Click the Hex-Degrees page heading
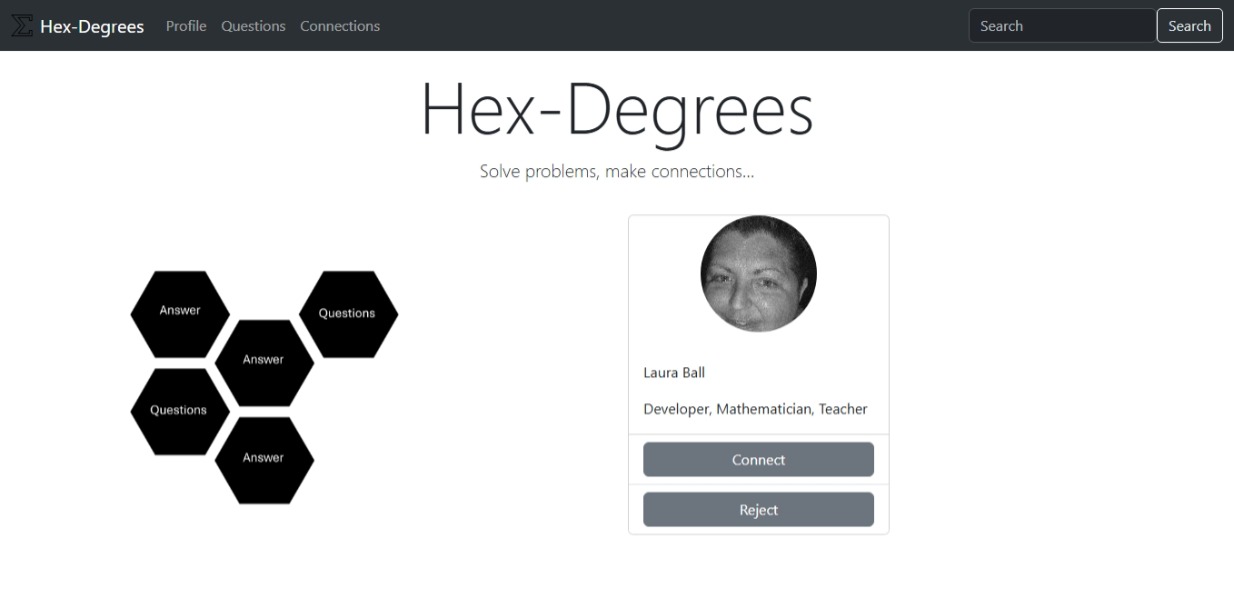1234x590 pixels. tap(617, 112)
